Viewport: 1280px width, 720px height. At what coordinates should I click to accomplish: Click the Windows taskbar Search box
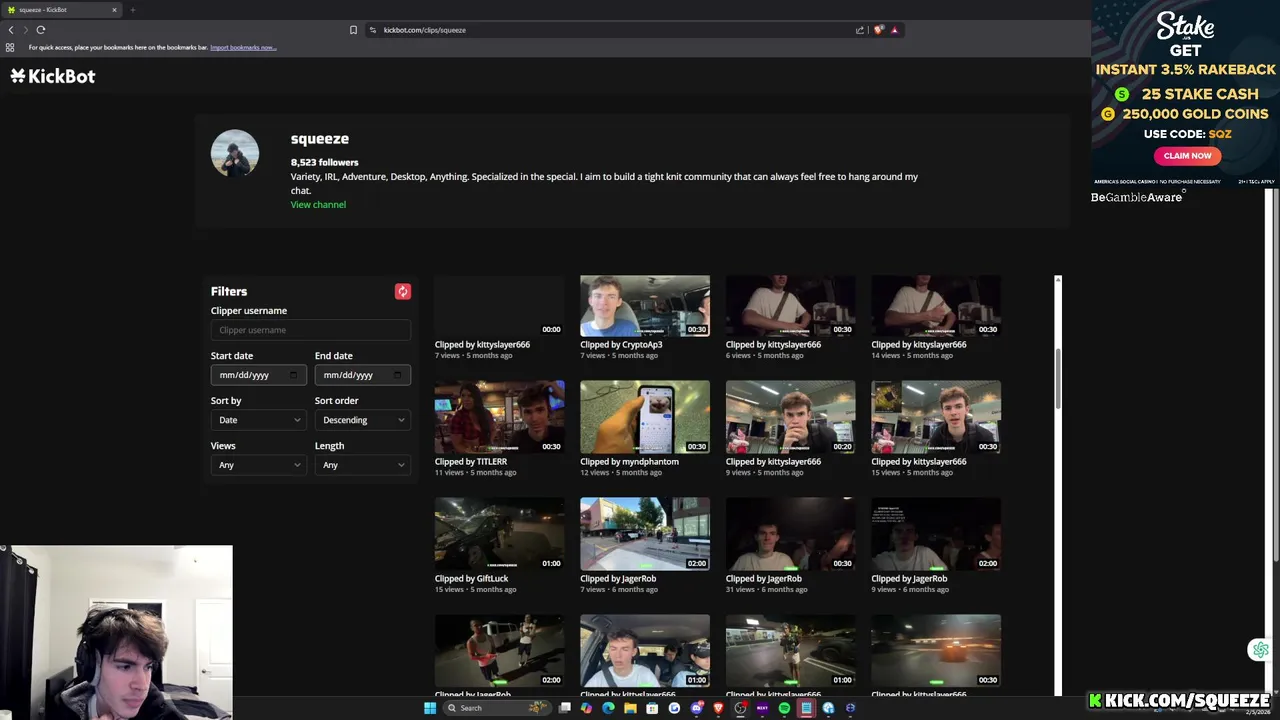(x=498, y=708)
